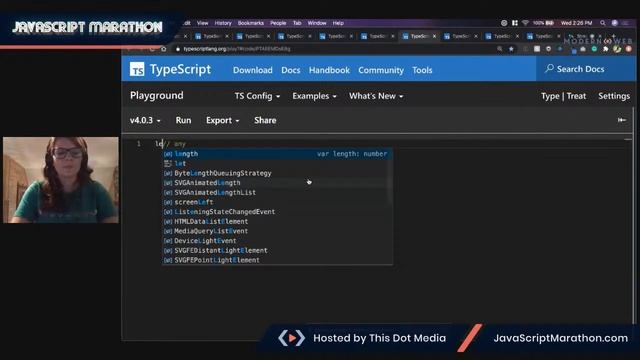Open playground Settings

click(x=614, y=96)
